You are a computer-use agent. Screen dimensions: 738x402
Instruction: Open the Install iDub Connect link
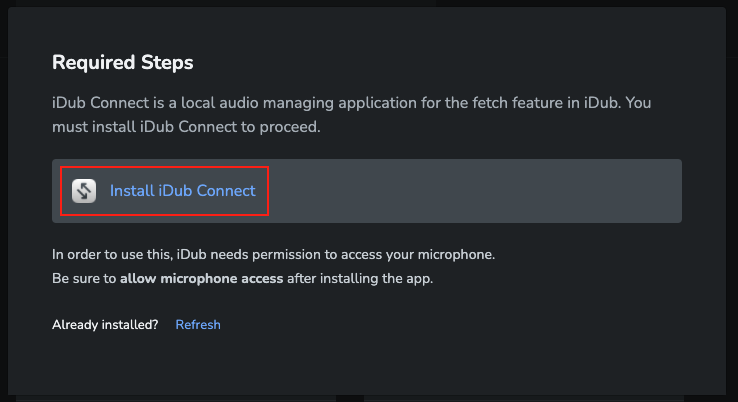pos(182,191)
